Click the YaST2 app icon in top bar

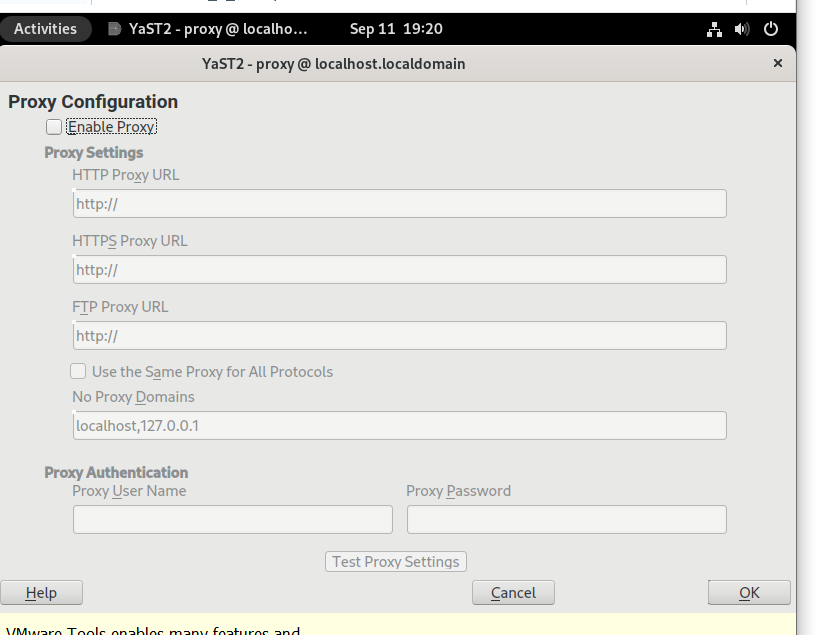pos(114,29)
